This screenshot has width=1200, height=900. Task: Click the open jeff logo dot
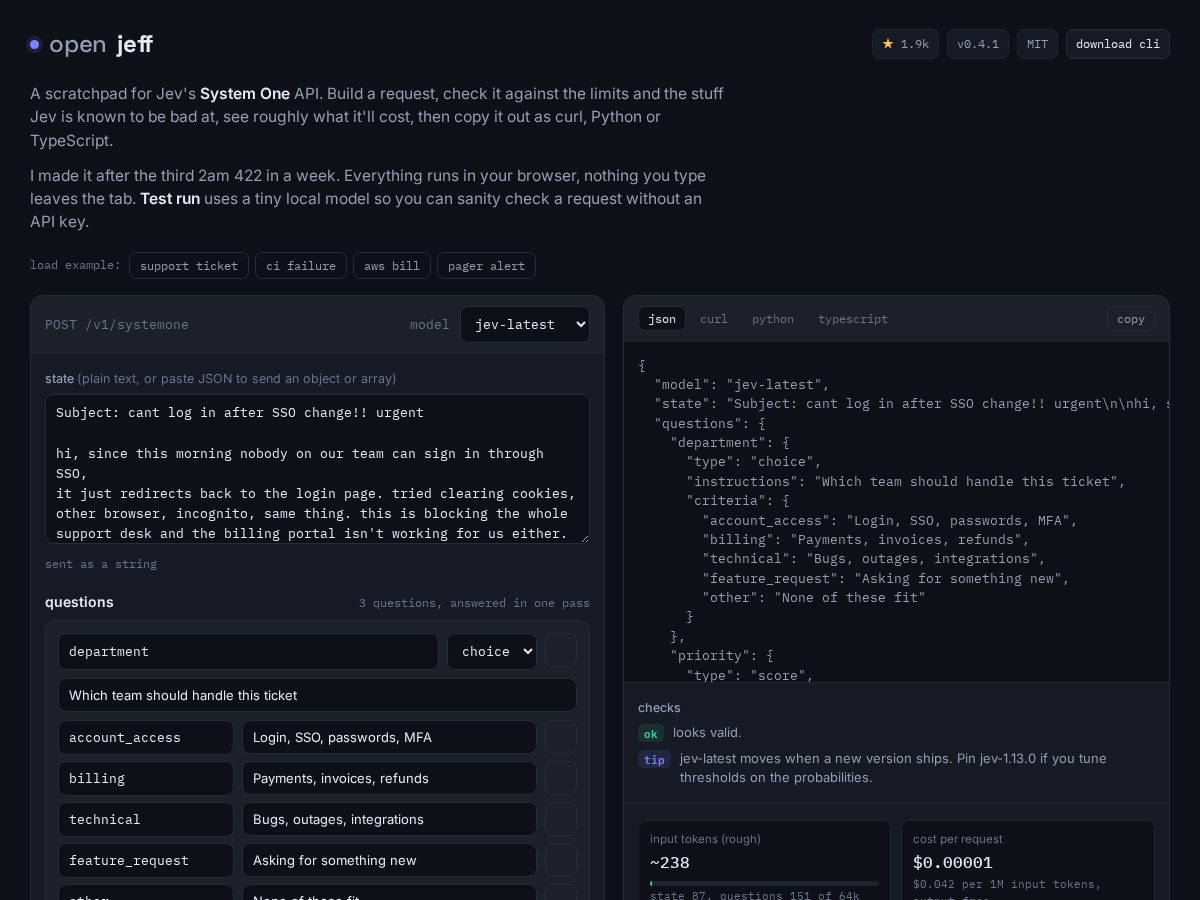pyautogui.click(x=34, y=44)
